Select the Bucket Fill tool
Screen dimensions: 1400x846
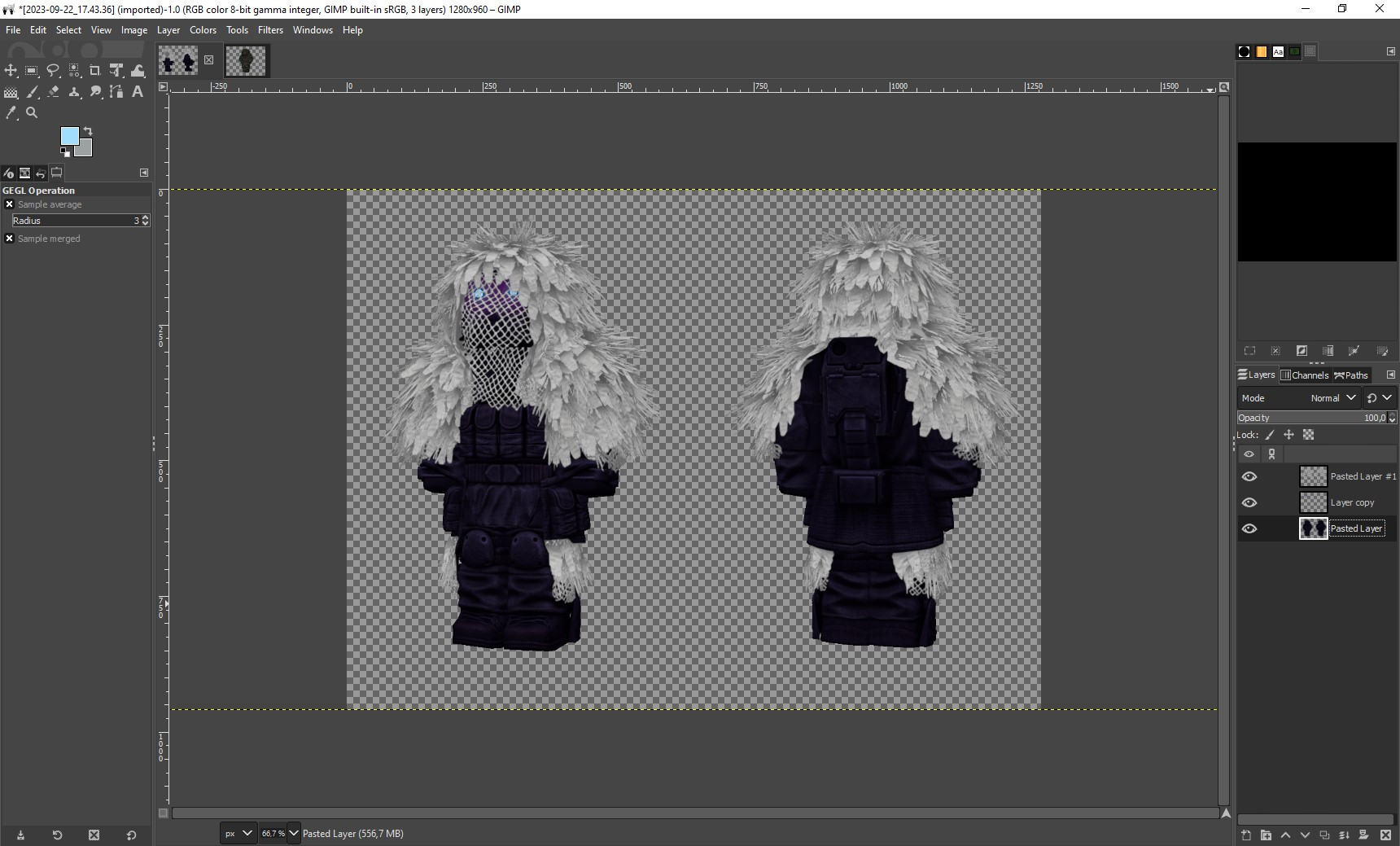click(x=11, y=92)
